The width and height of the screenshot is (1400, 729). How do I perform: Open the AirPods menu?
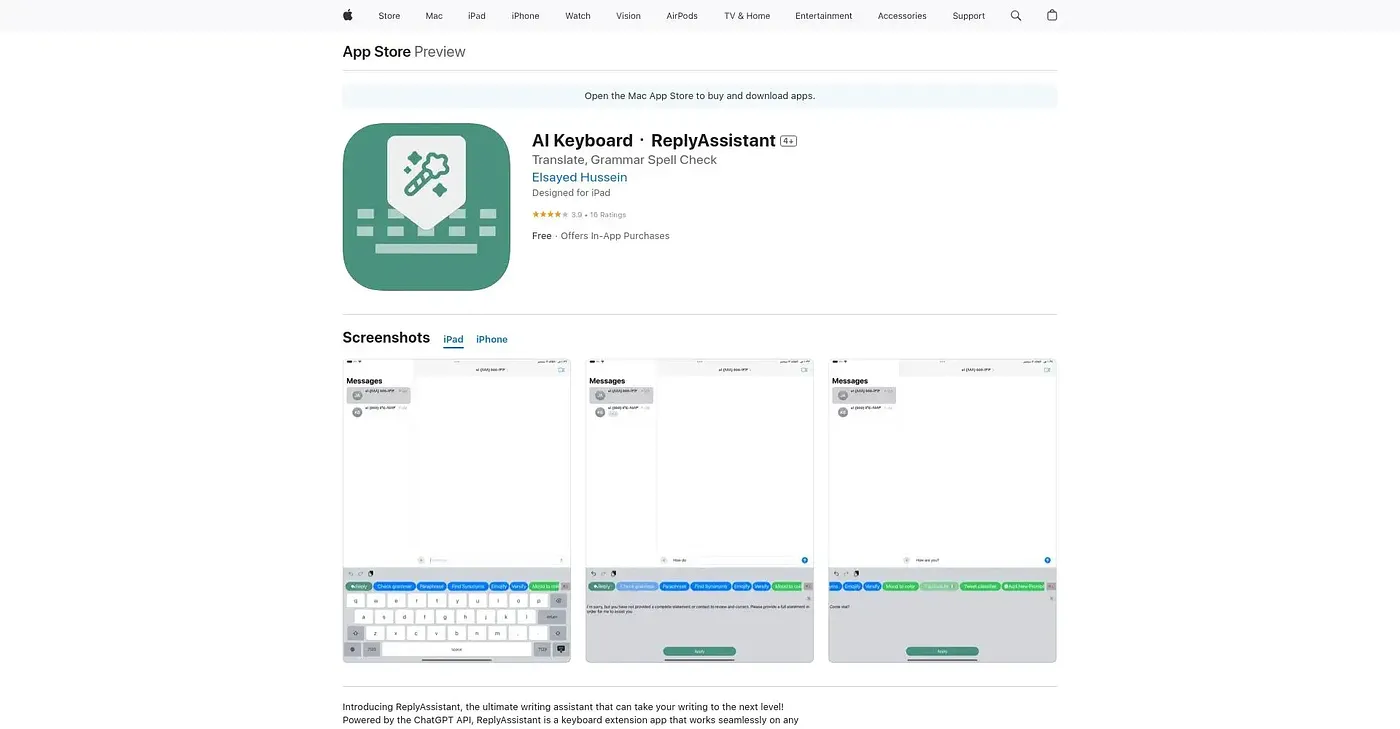682,16
